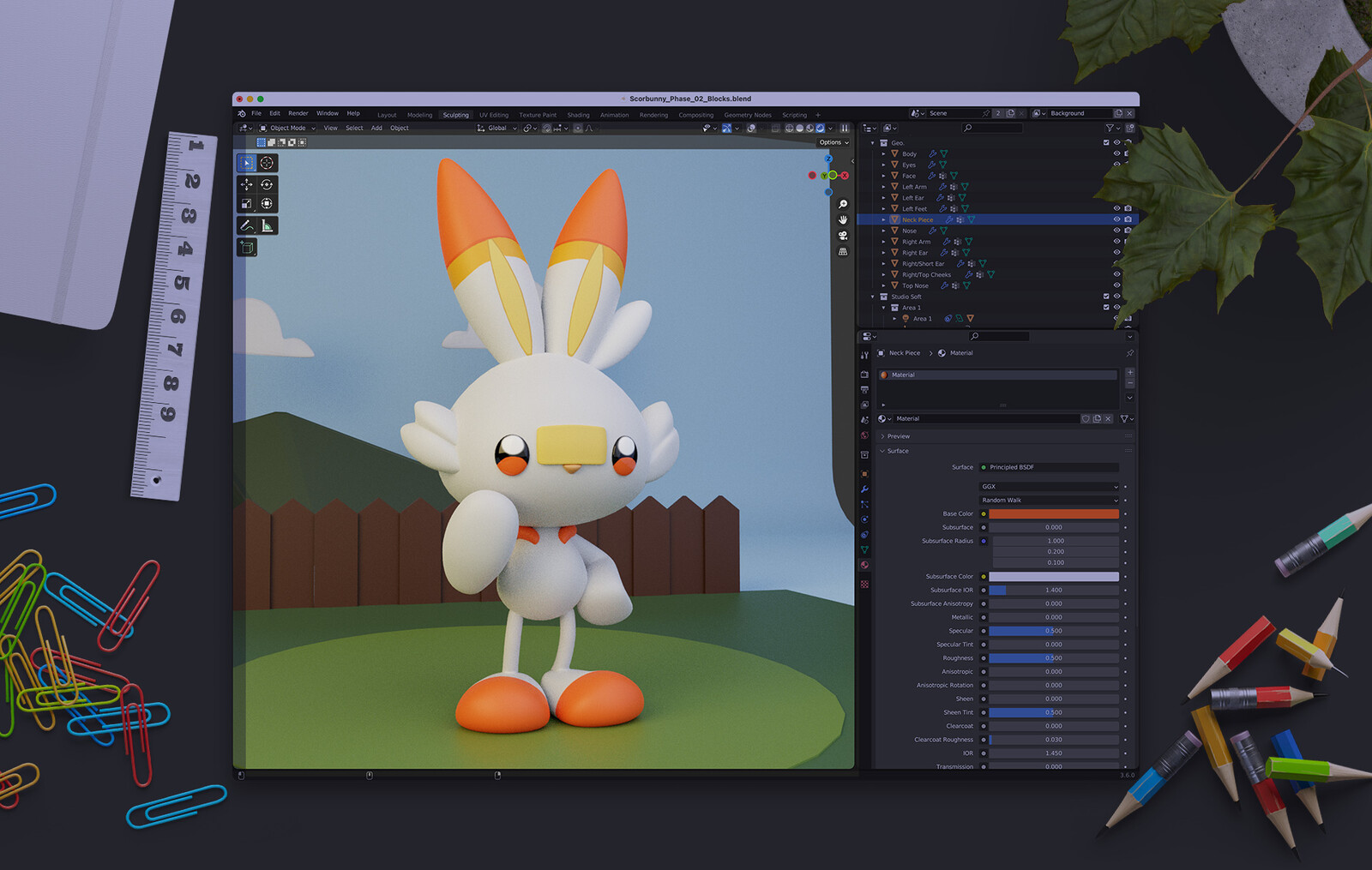
Task: Toggle visibility eye of Neck Piece
Action: (1116, 219)
